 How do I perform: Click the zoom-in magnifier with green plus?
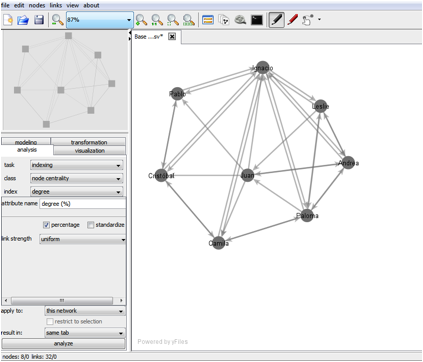[141, 20]
